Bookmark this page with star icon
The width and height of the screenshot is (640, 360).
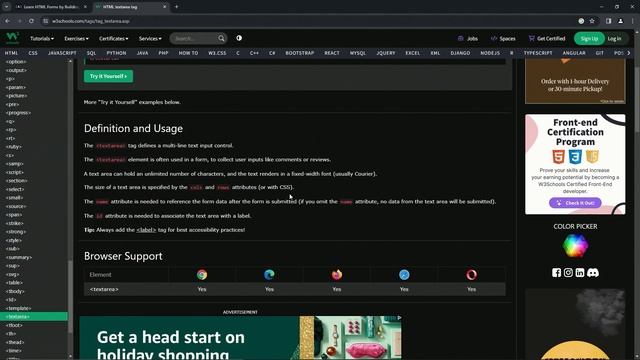[x=592, y=21]
